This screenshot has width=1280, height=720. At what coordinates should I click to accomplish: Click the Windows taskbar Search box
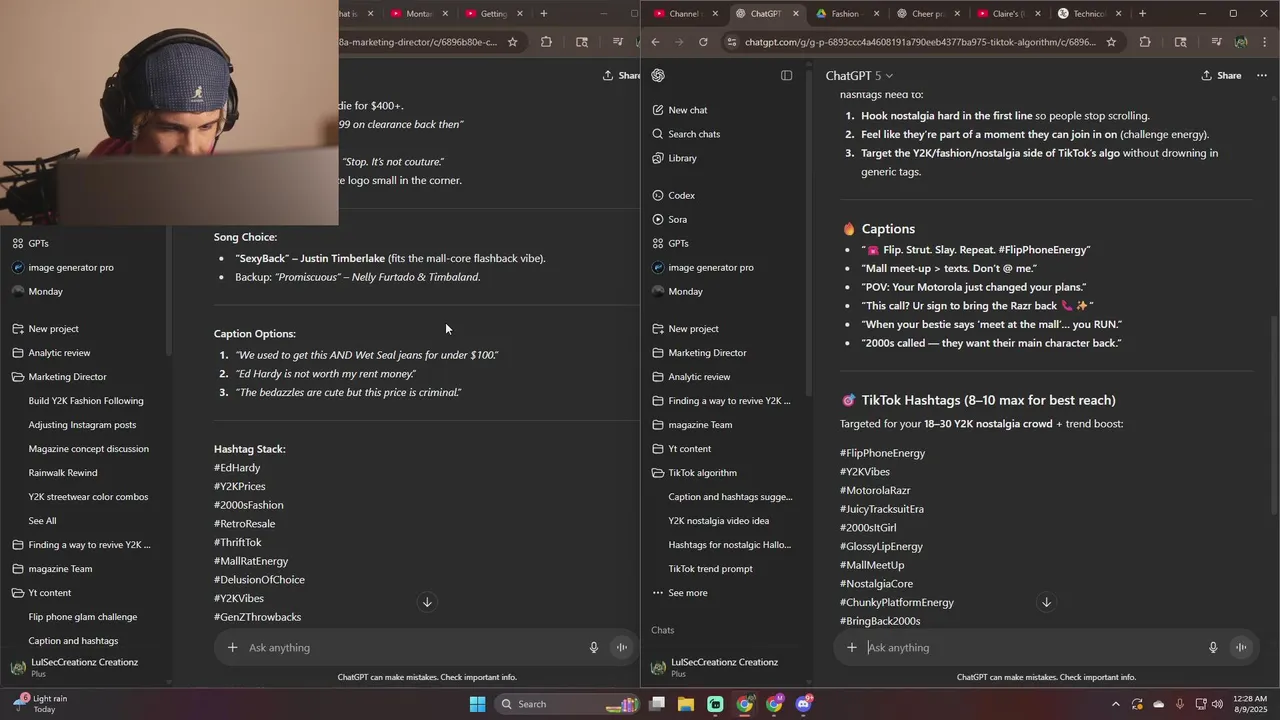pos(567,704)
